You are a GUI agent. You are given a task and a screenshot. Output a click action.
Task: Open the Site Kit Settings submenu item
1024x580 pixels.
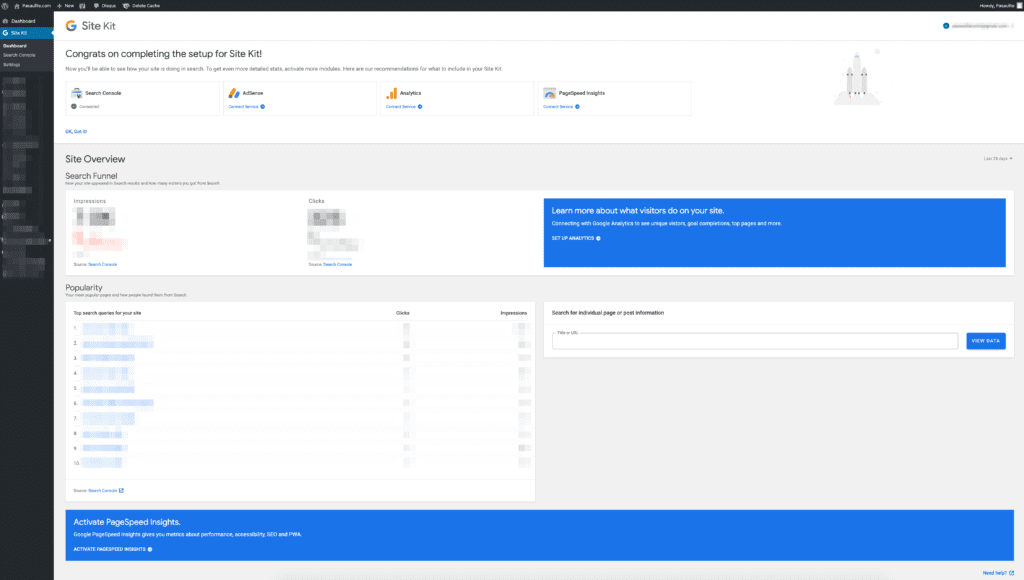[x=11, y=64]
